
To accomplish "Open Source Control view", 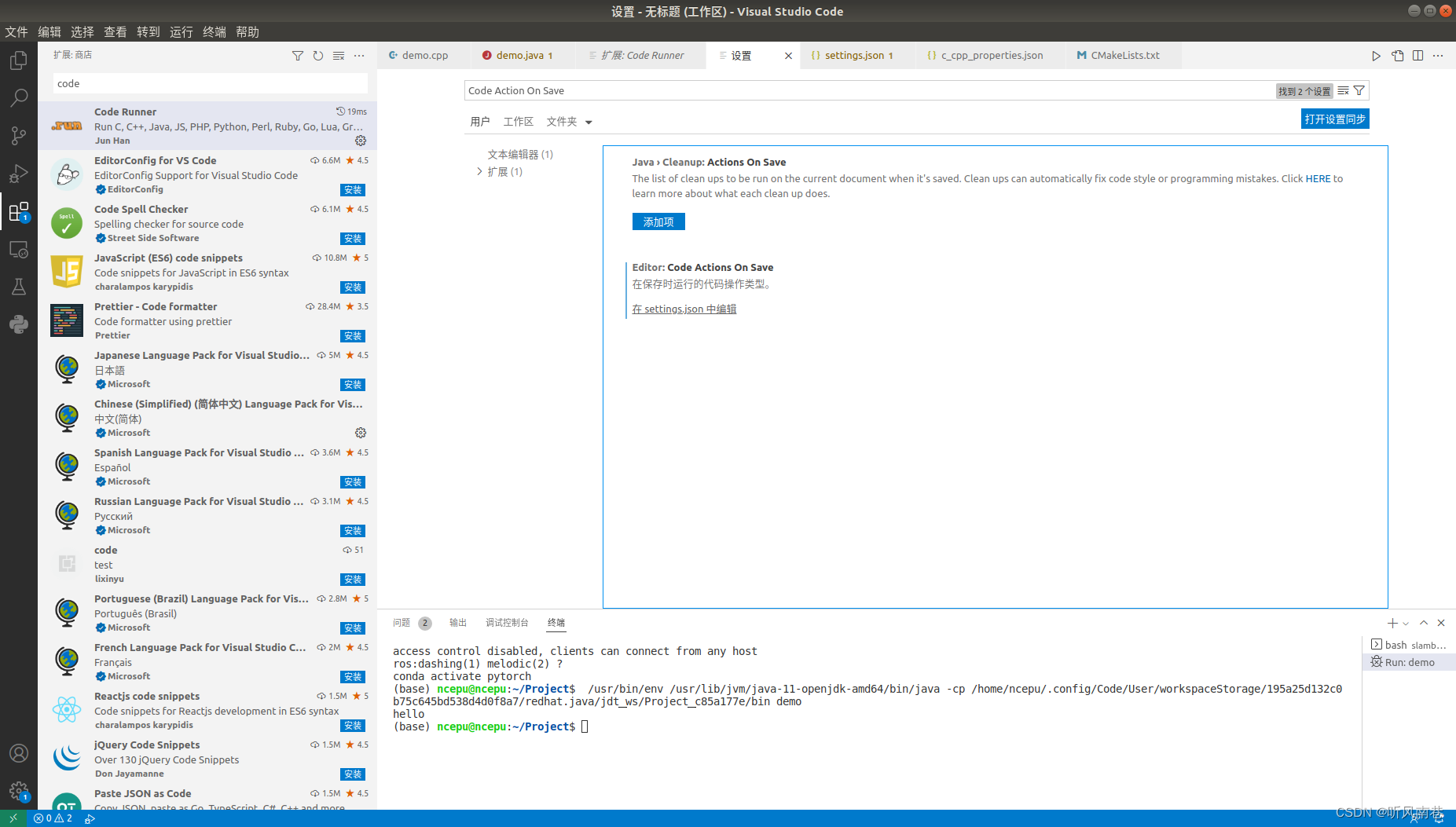I will 19,136.
